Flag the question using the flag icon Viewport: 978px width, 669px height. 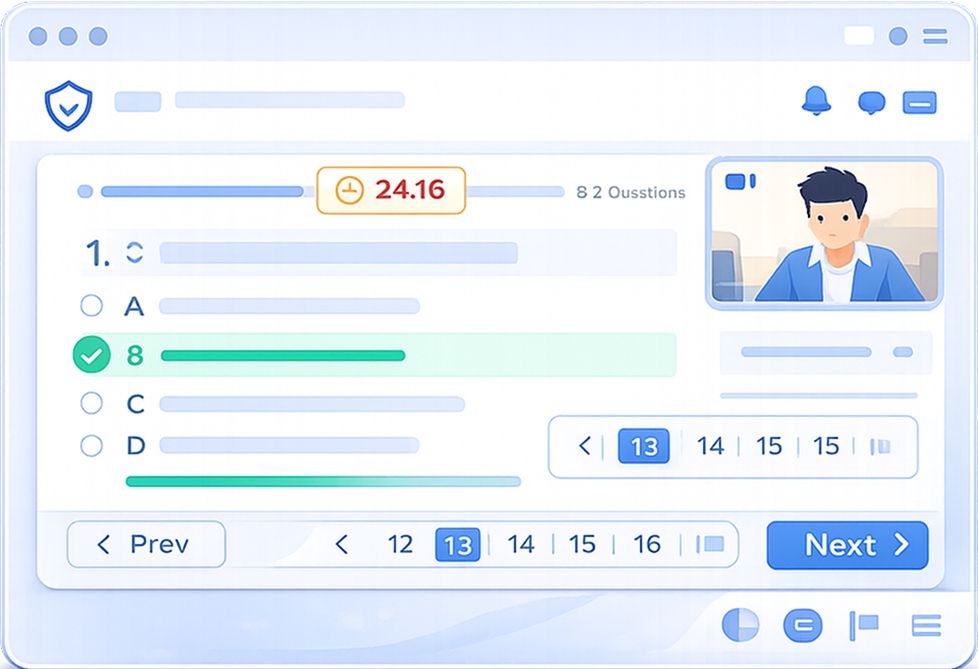click(x=864, y=625)
